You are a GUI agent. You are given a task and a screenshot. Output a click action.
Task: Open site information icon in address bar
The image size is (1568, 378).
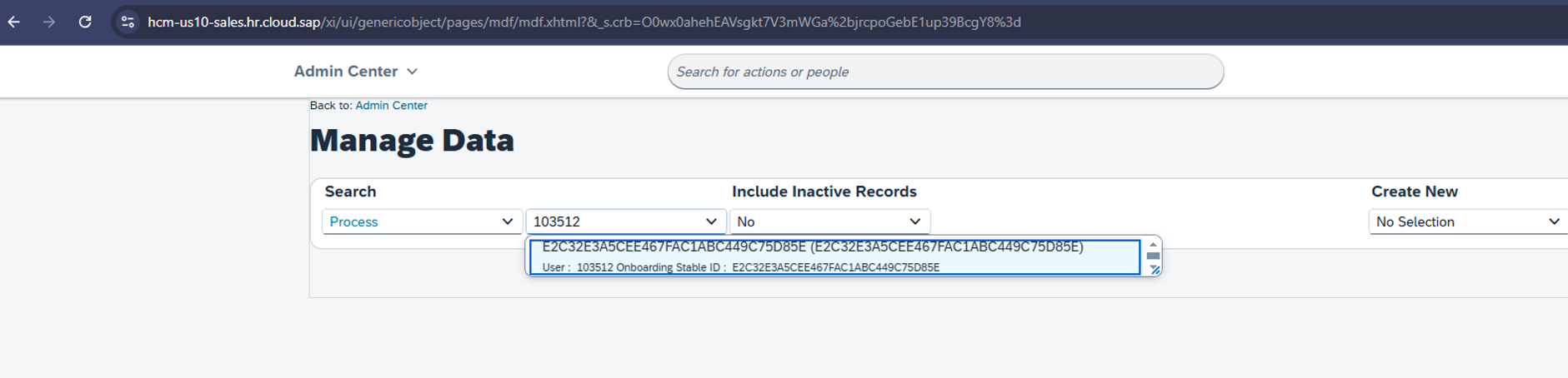pos(128,22)
